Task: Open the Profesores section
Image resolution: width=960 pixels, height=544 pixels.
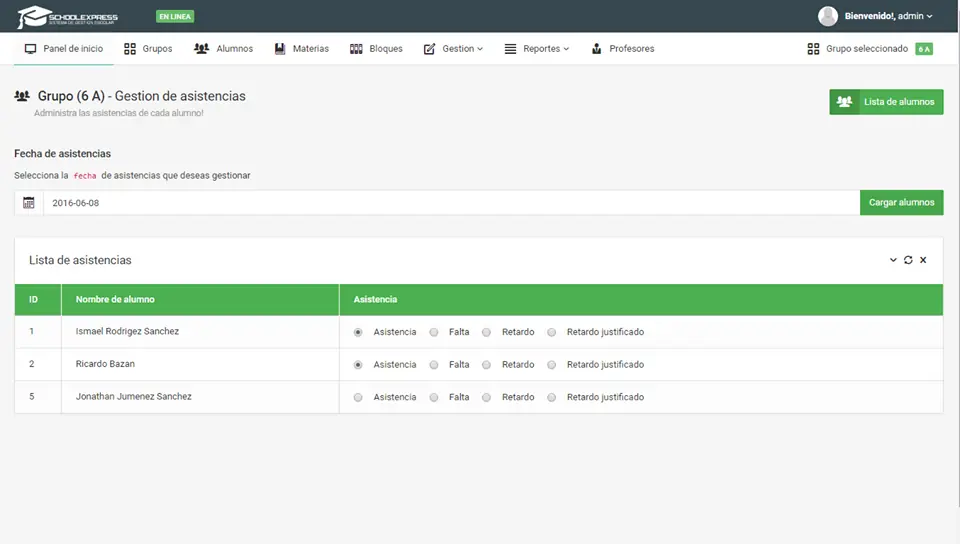Action: click(623, 49)
